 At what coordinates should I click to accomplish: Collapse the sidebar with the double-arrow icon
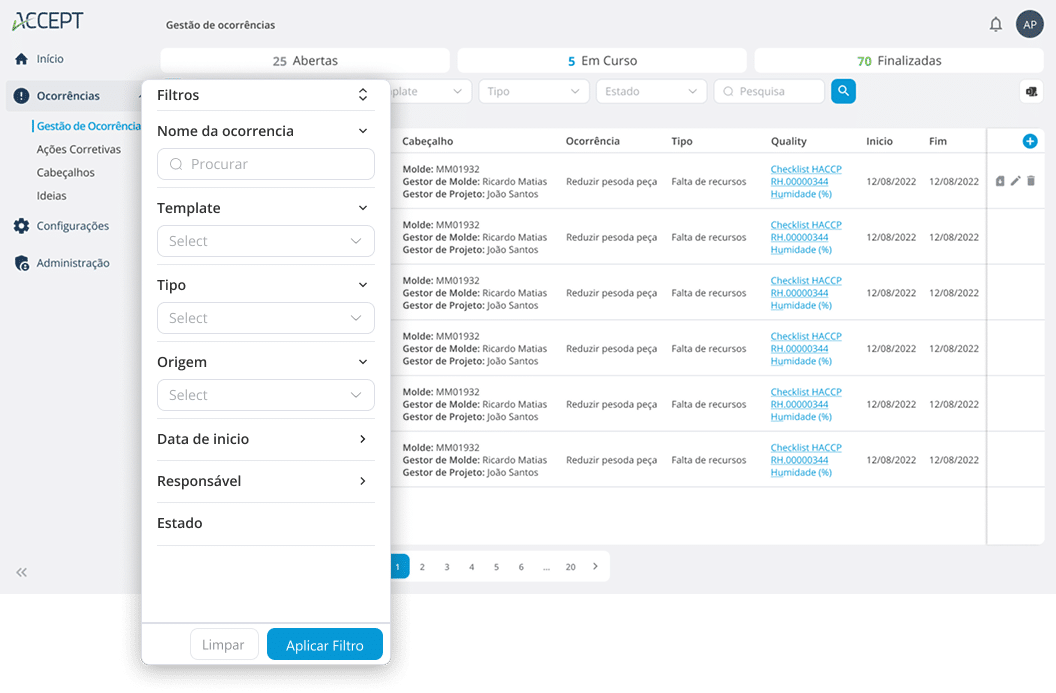[x=21, y=572]
